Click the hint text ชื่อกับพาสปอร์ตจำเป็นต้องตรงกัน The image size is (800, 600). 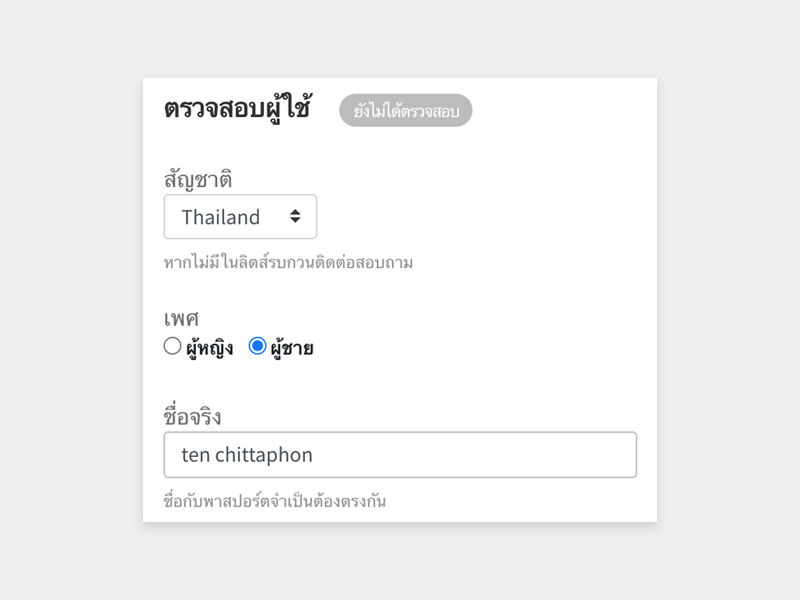point(274,501)
